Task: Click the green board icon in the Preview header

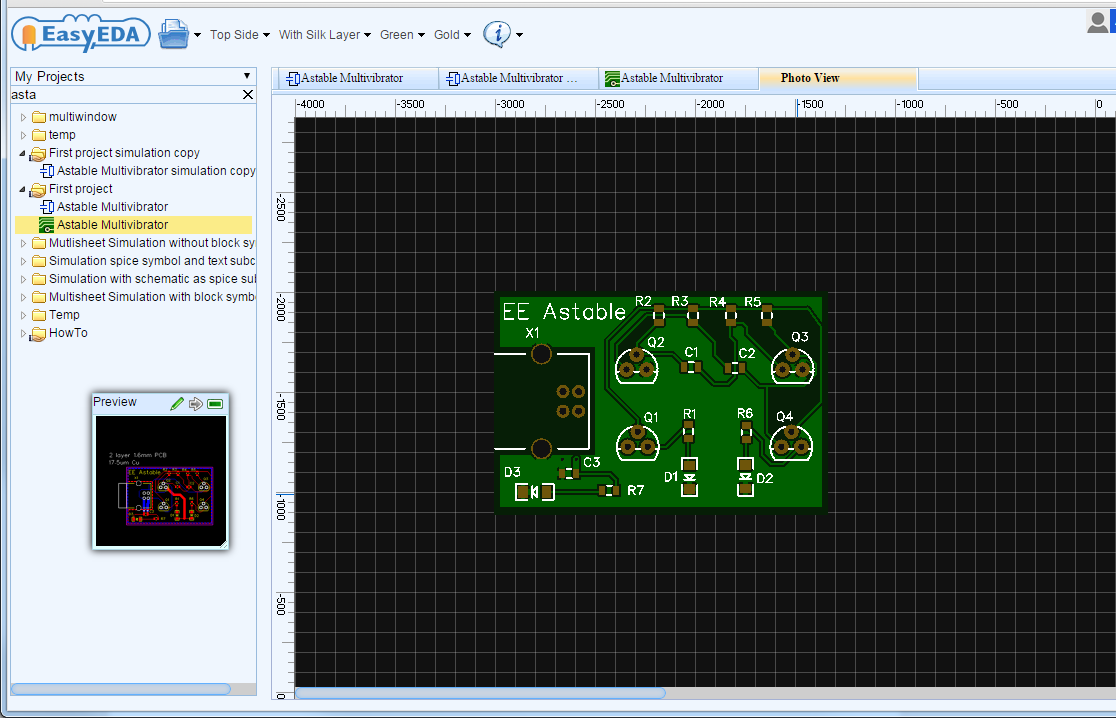Action: coord(214,403)
